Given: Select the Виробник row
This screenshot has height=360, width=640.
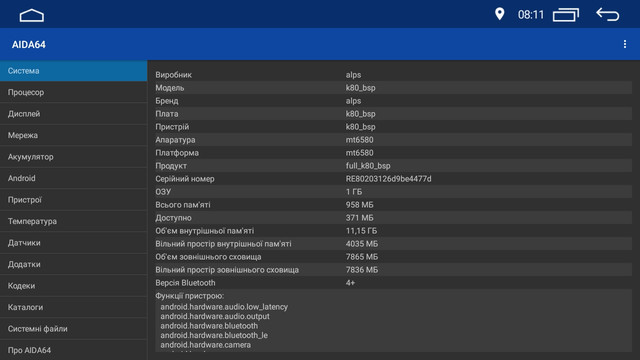Looking at the screenshot, I should tap(393, 75).
